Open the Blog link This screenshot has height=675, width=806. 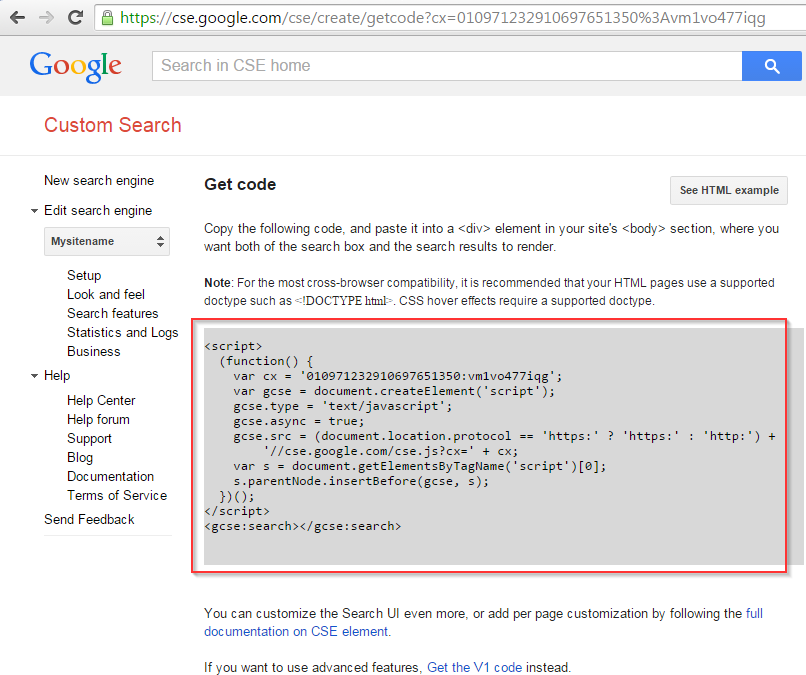80,458
